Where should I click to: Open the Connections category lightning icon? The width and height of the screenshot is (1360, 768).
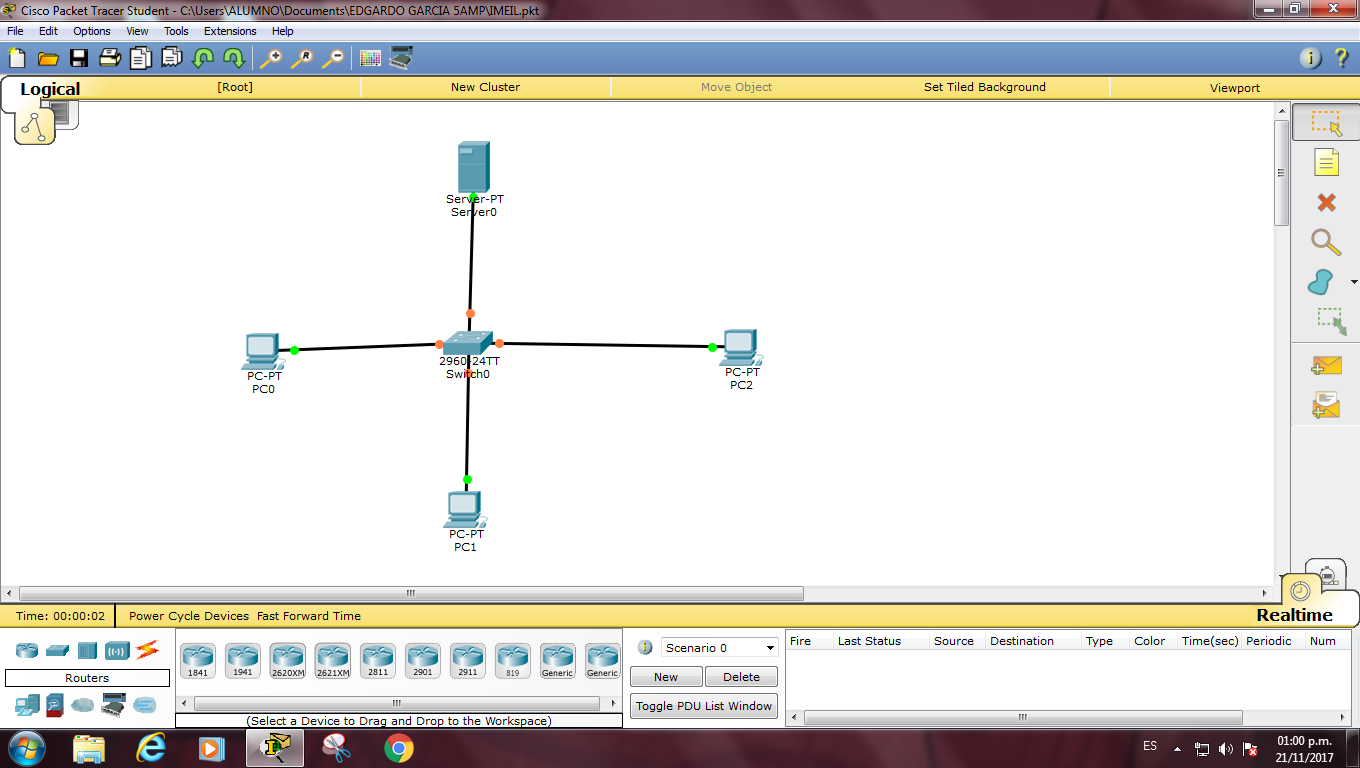pos(147,650)
